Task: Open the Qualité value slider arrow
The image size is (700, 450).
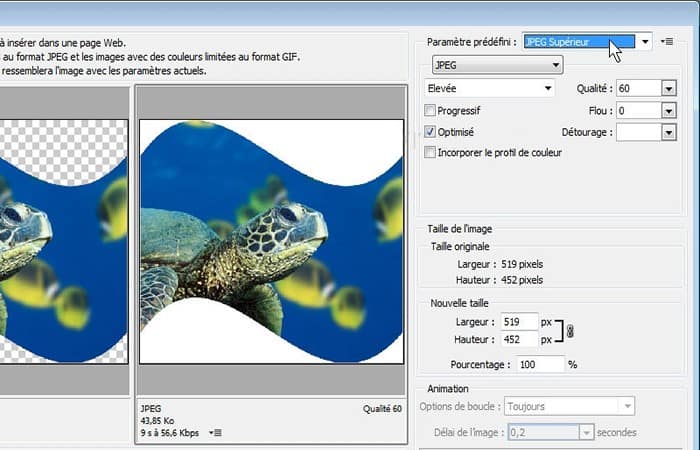Action: tap(668, 88)
